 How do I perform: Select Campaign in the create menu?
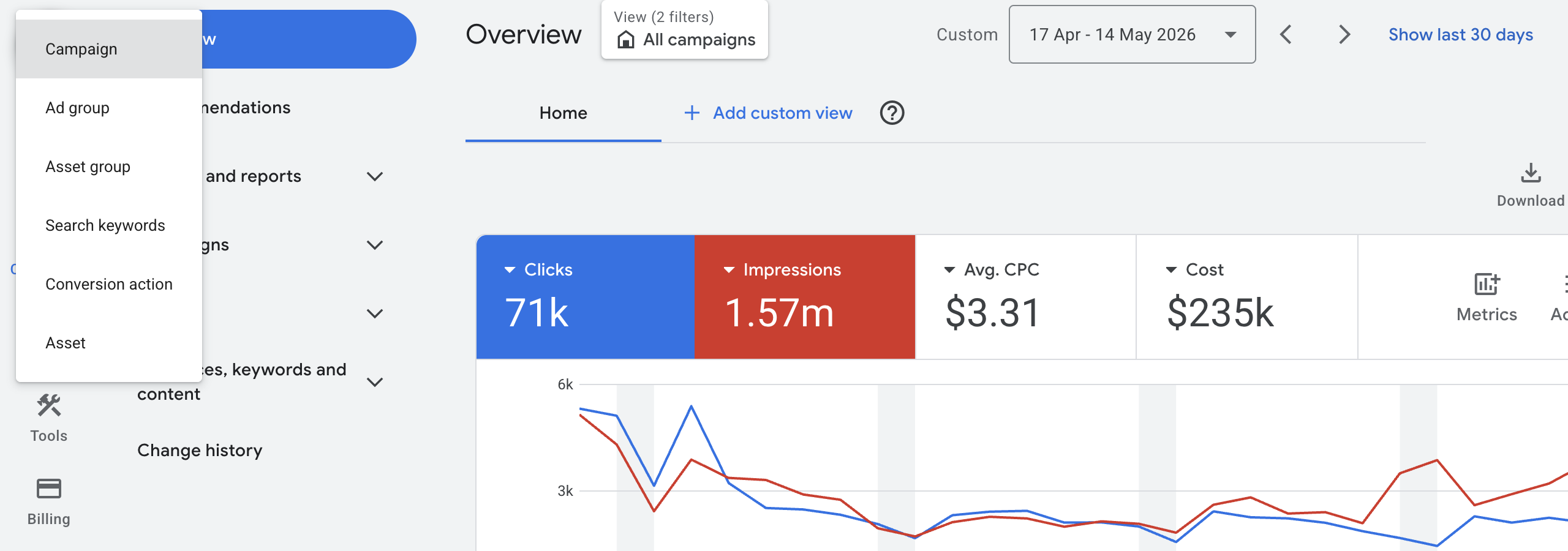point(109,49)
